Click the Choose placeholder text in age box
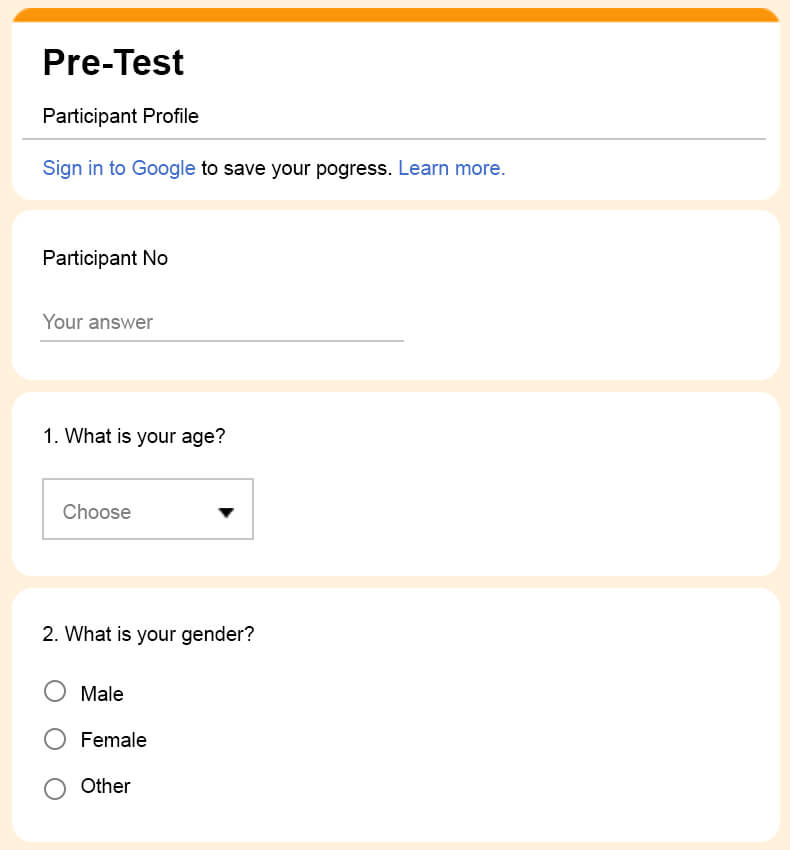Image resolution: width=790 pixels, height=850 pixels. pyautogui.click(x=97, y=512)
